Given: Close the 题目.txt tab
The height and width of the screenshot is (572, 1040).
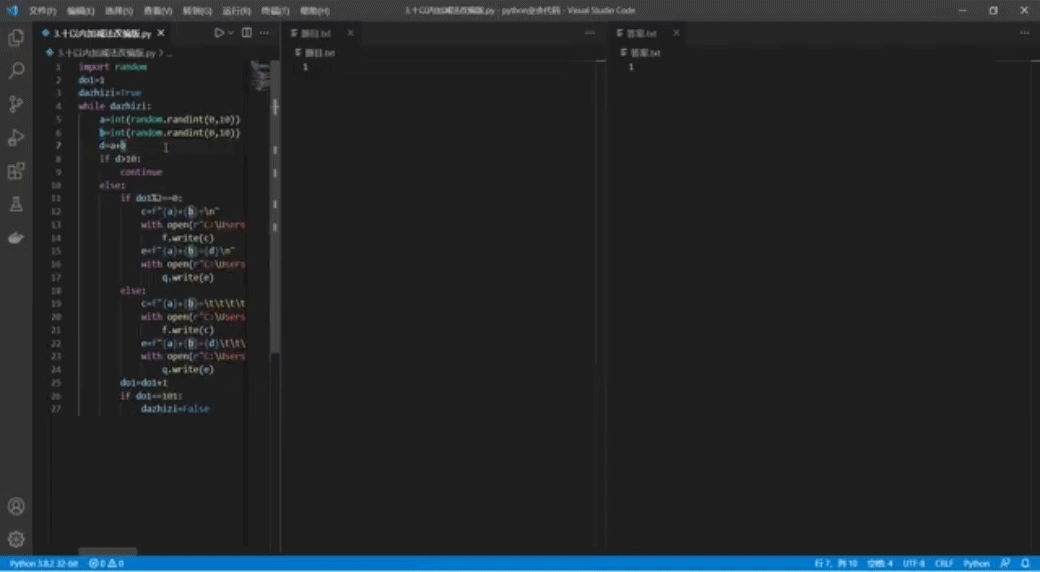Looking at the screenshot, I should point(350,33).
